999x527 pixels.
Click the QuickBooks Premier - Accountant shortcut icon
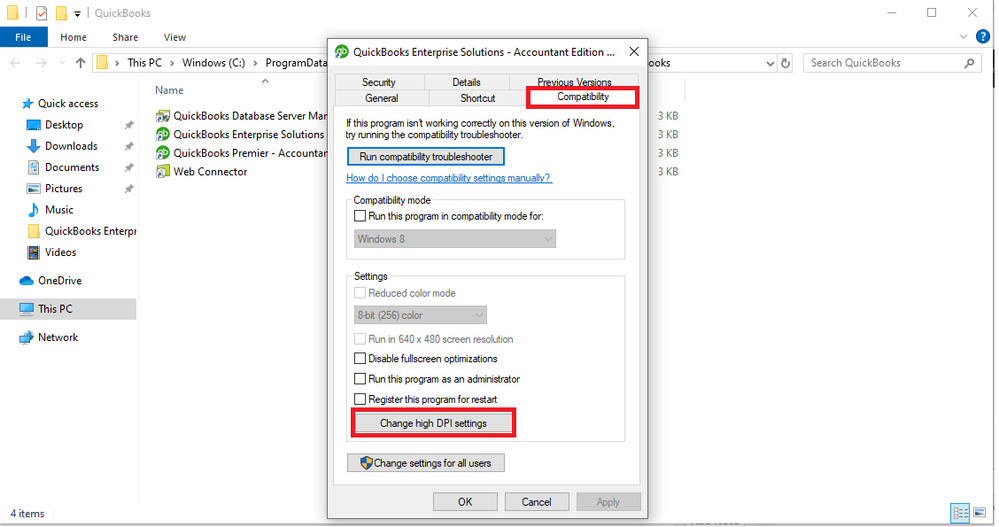tap(163, 153)
